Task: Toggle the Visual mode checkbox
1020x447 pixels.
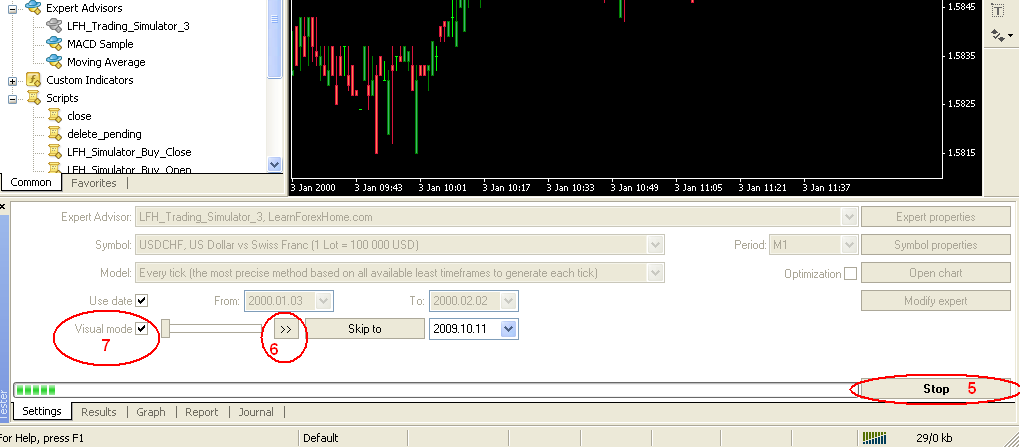Action: point(142,329)
